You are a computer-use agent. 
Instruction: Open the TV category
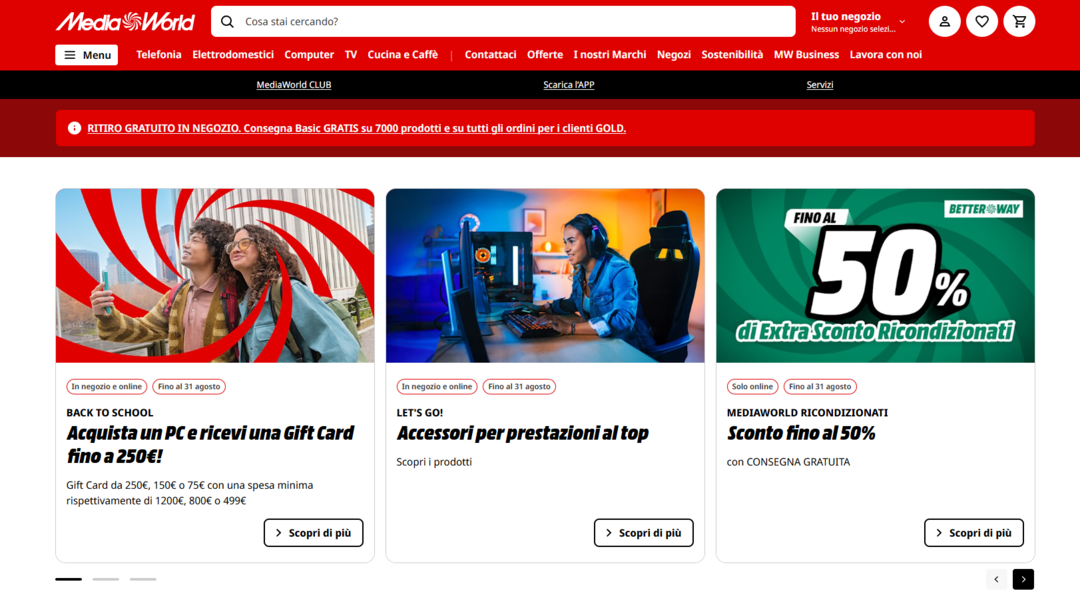(x=351, y=54)
